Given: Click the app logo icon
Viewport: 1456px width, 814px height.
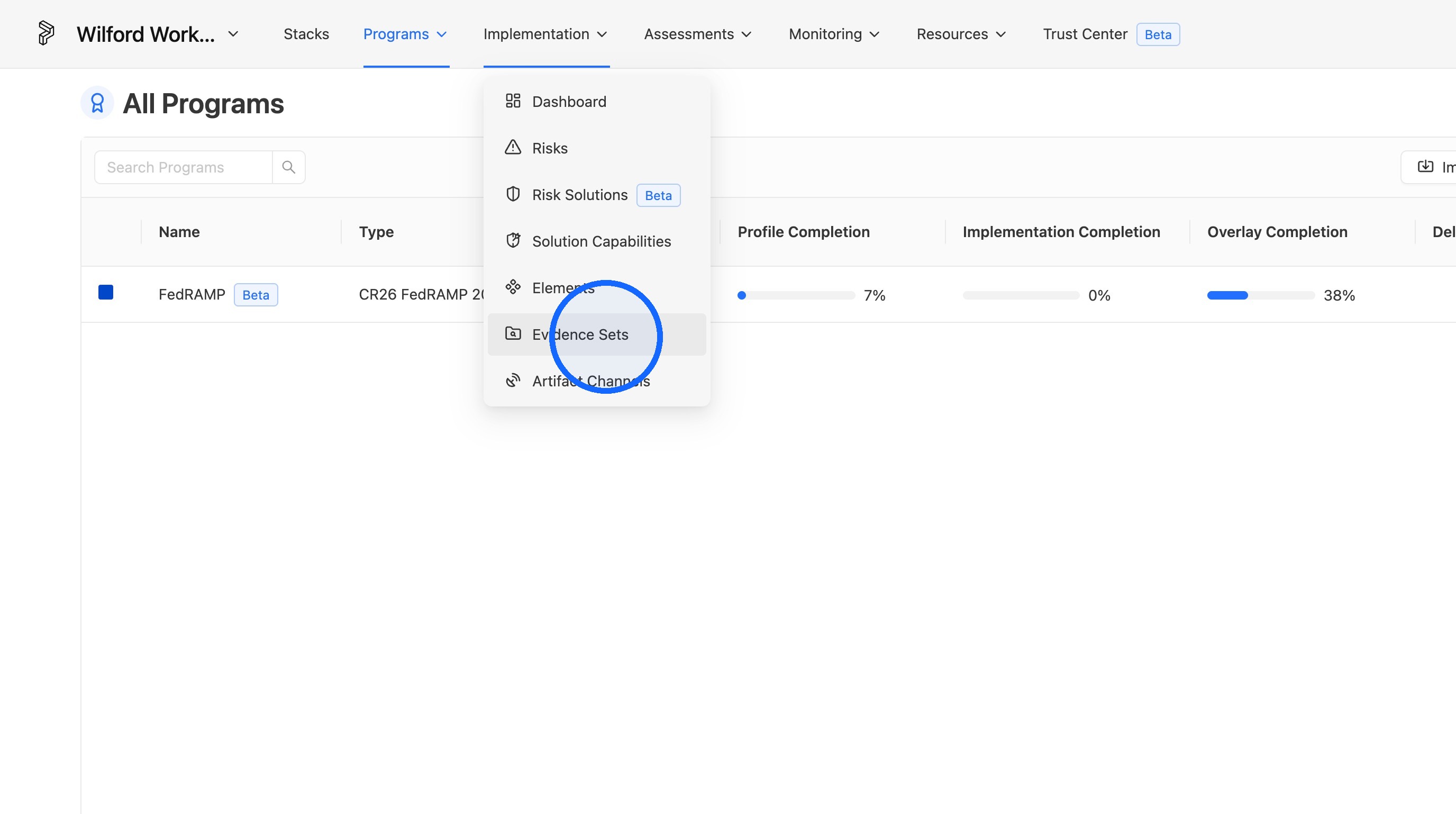Looking at the screenshot, I should 46,33.
